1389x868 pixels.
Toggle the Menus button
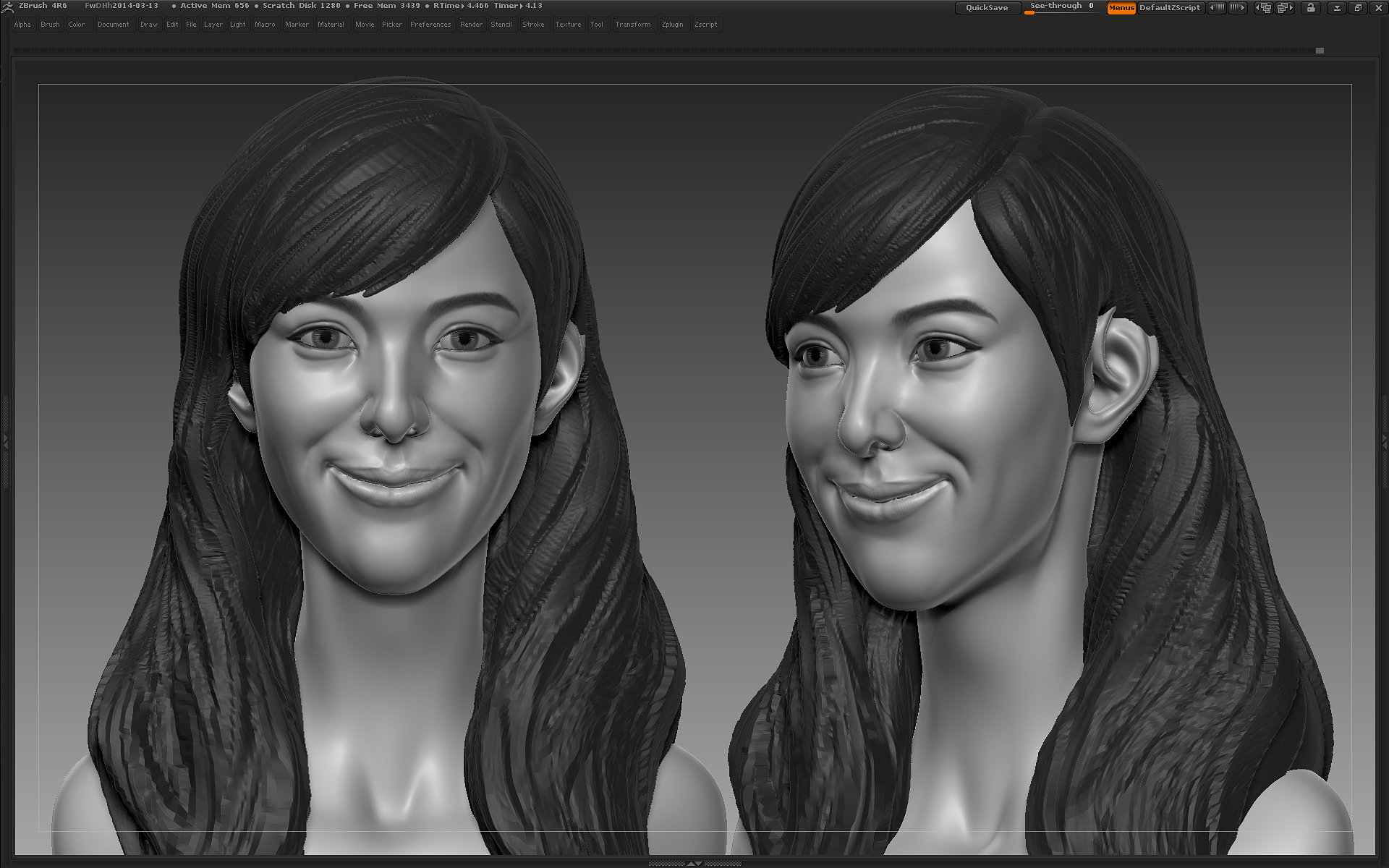(1121, 8)
